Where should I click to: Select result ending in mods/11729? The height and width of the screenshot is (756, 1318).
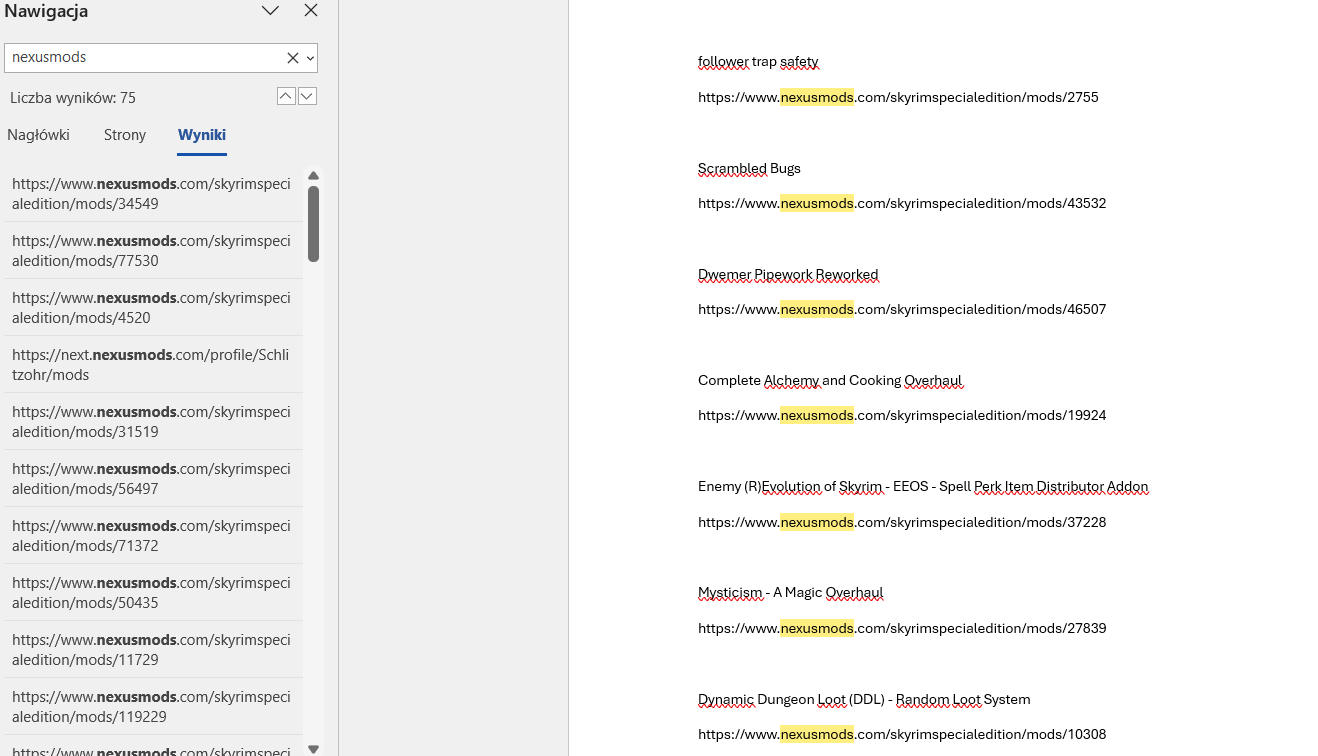[x=152, y=650]
